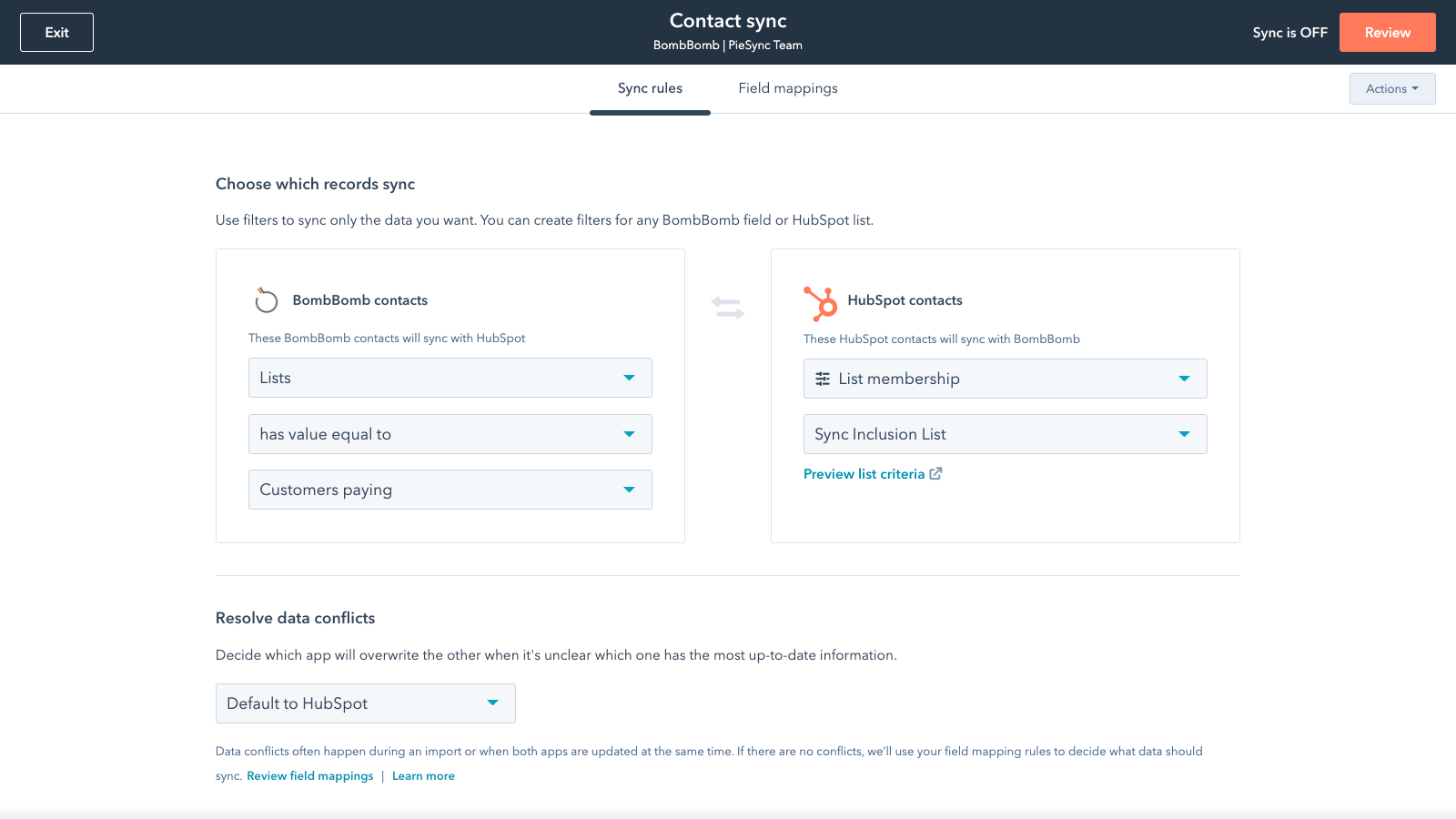Click the 'Sync is OFF' status indicator
The height and width of the screenshot is (819, 1456).
1289,32
